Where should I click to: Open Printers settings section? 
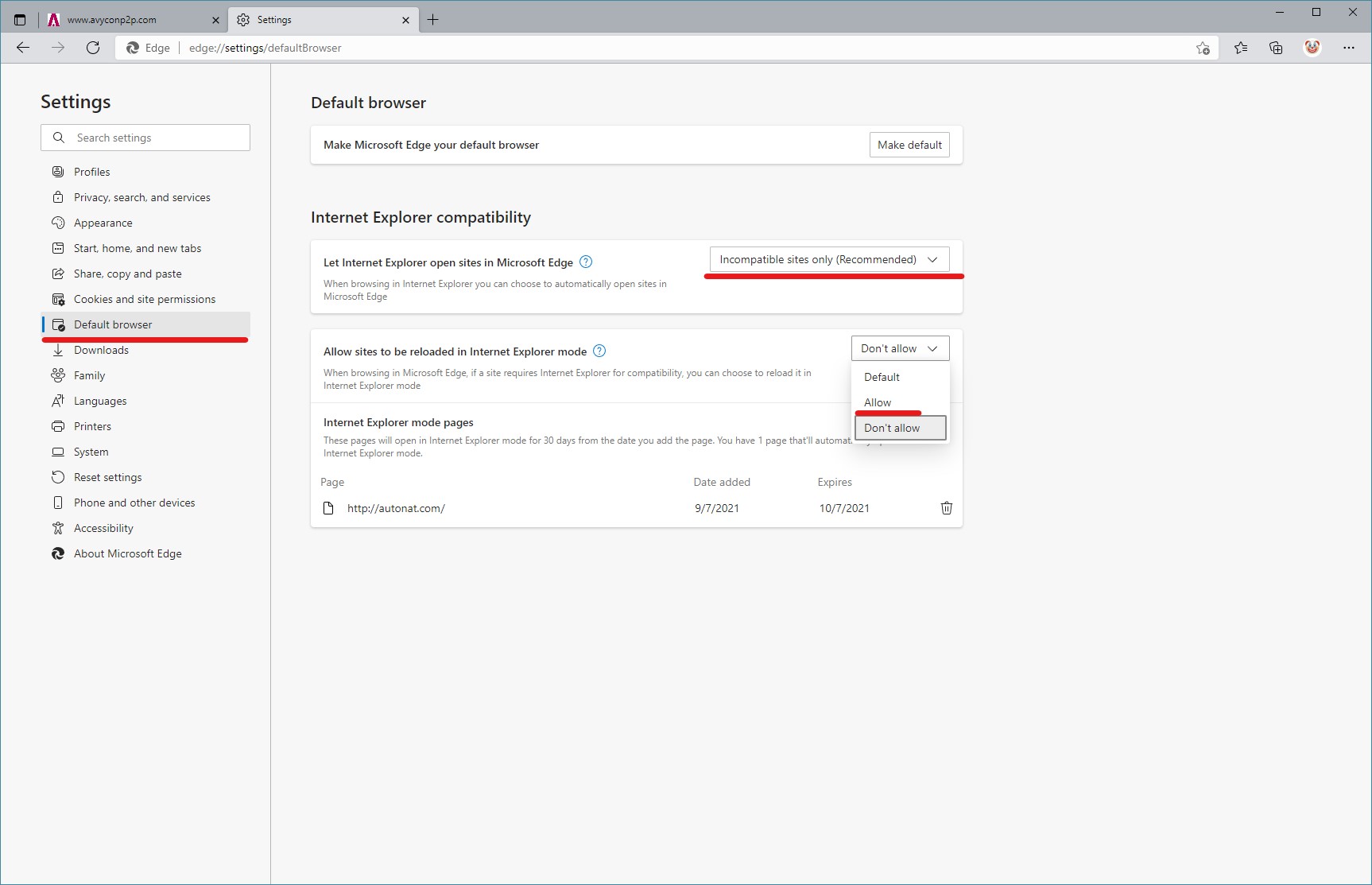(x=145, y=426)
